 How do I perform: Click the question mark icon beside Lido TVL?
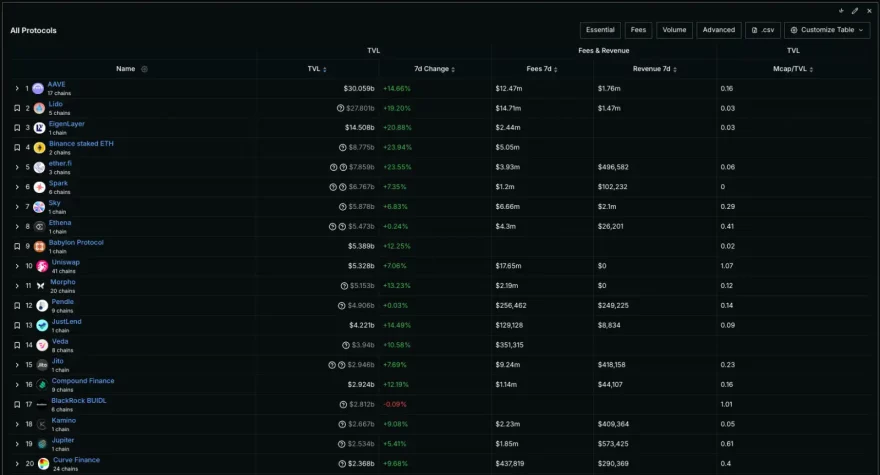[x=340, y=108]
